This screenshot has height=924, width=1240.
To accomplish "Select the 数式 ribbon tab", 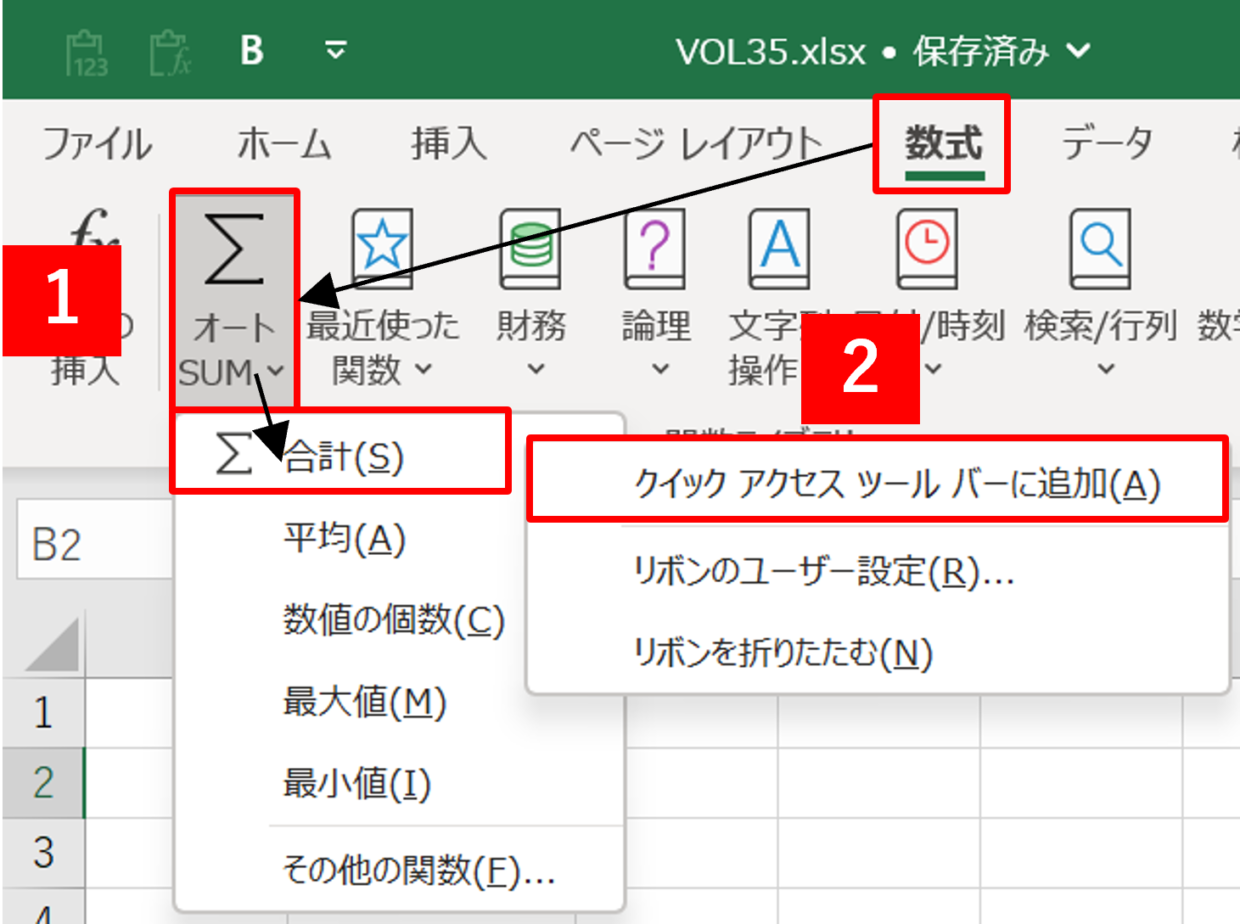I will (x=943, y=146).
